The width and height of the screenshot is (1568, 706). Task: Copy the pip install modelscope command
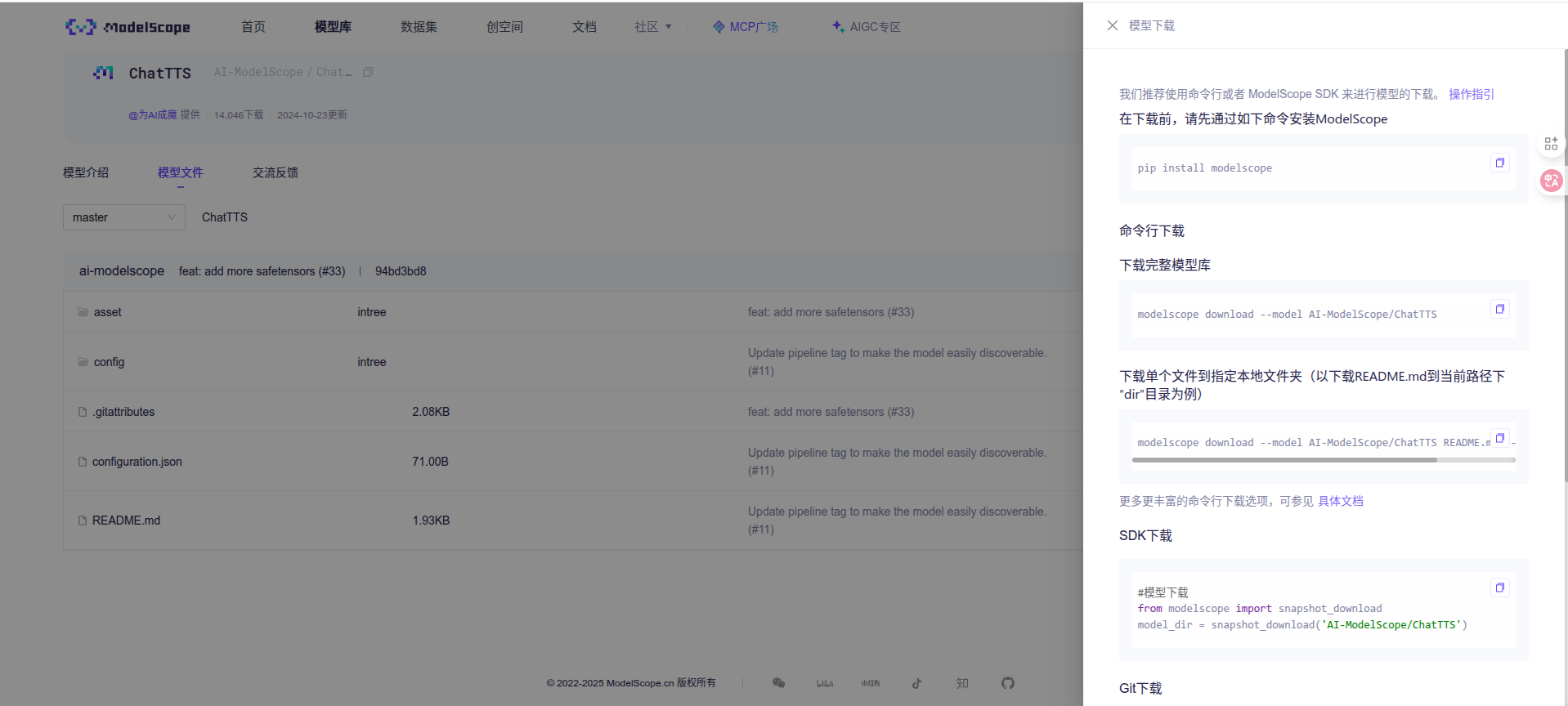(1499, 163)
